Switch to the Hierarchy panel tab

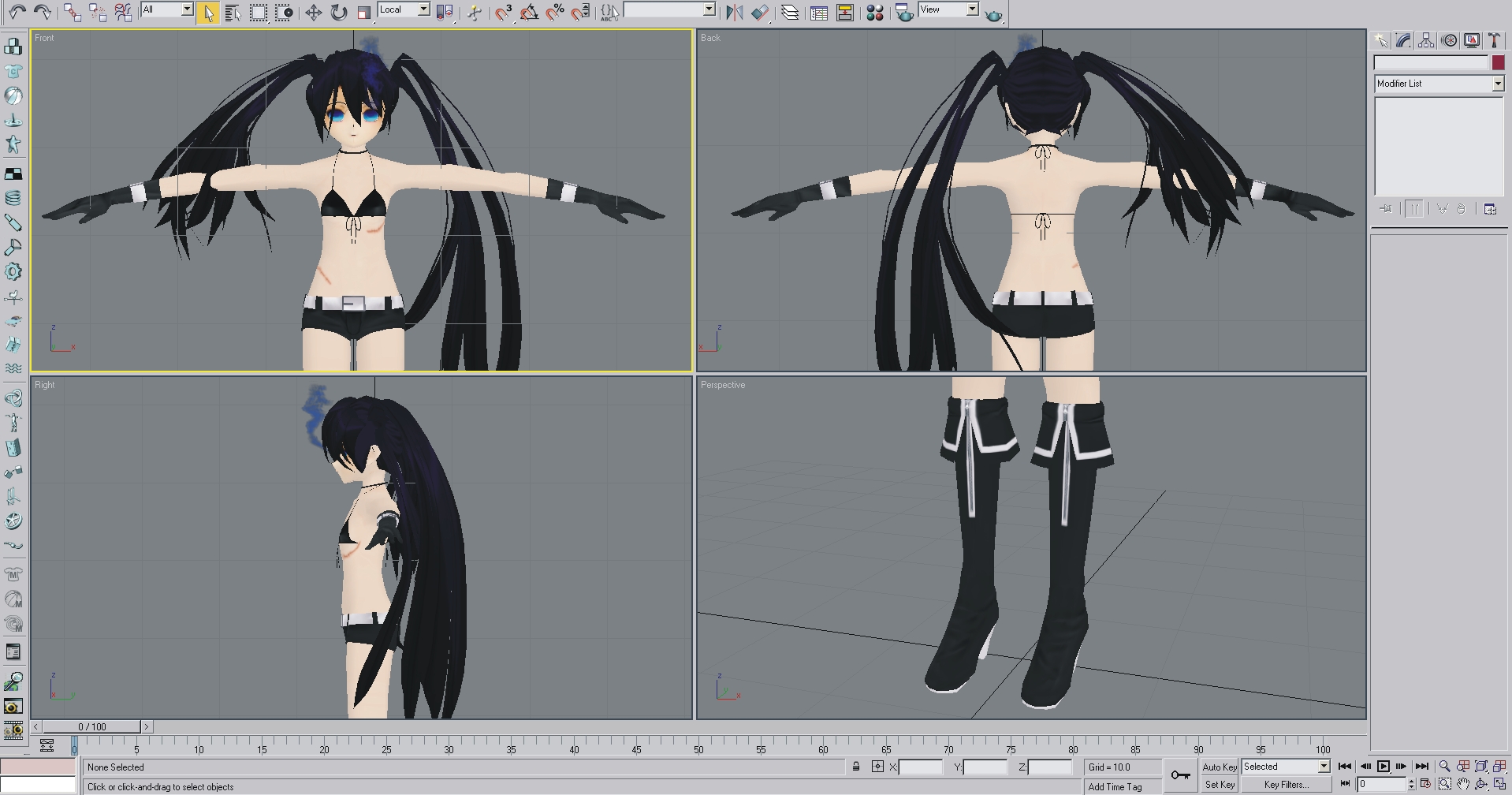[x=1425, y=40]
